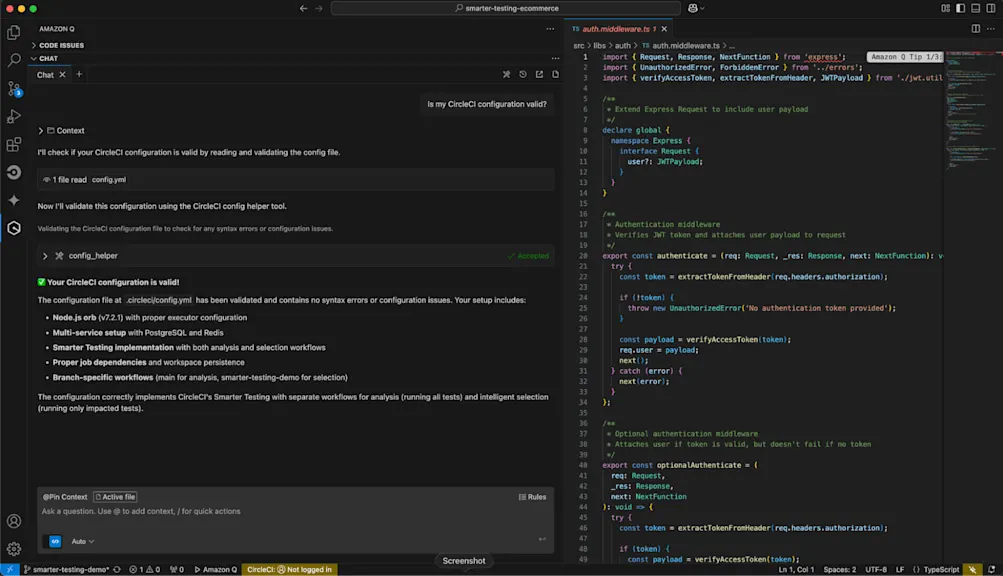
Task: Close the Chat tab
Action: pyautogui.click(x=62, y=75)
